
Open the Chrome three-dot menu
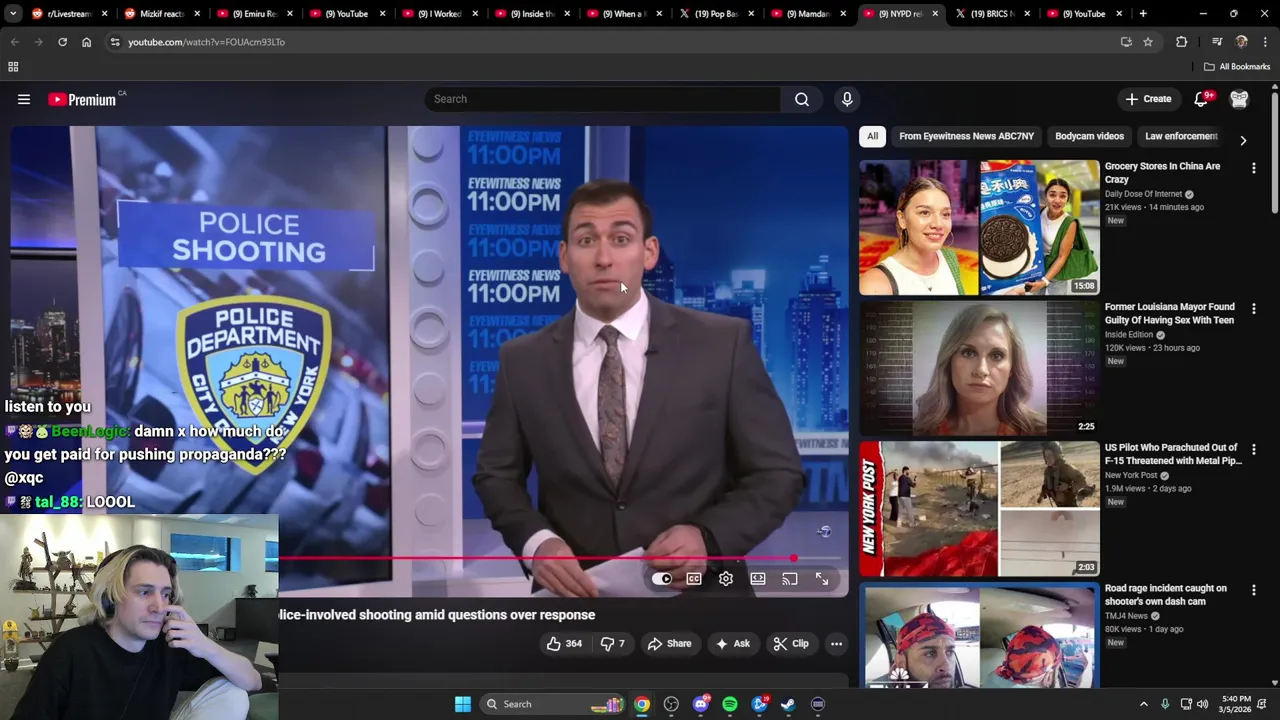[1265, 42]
